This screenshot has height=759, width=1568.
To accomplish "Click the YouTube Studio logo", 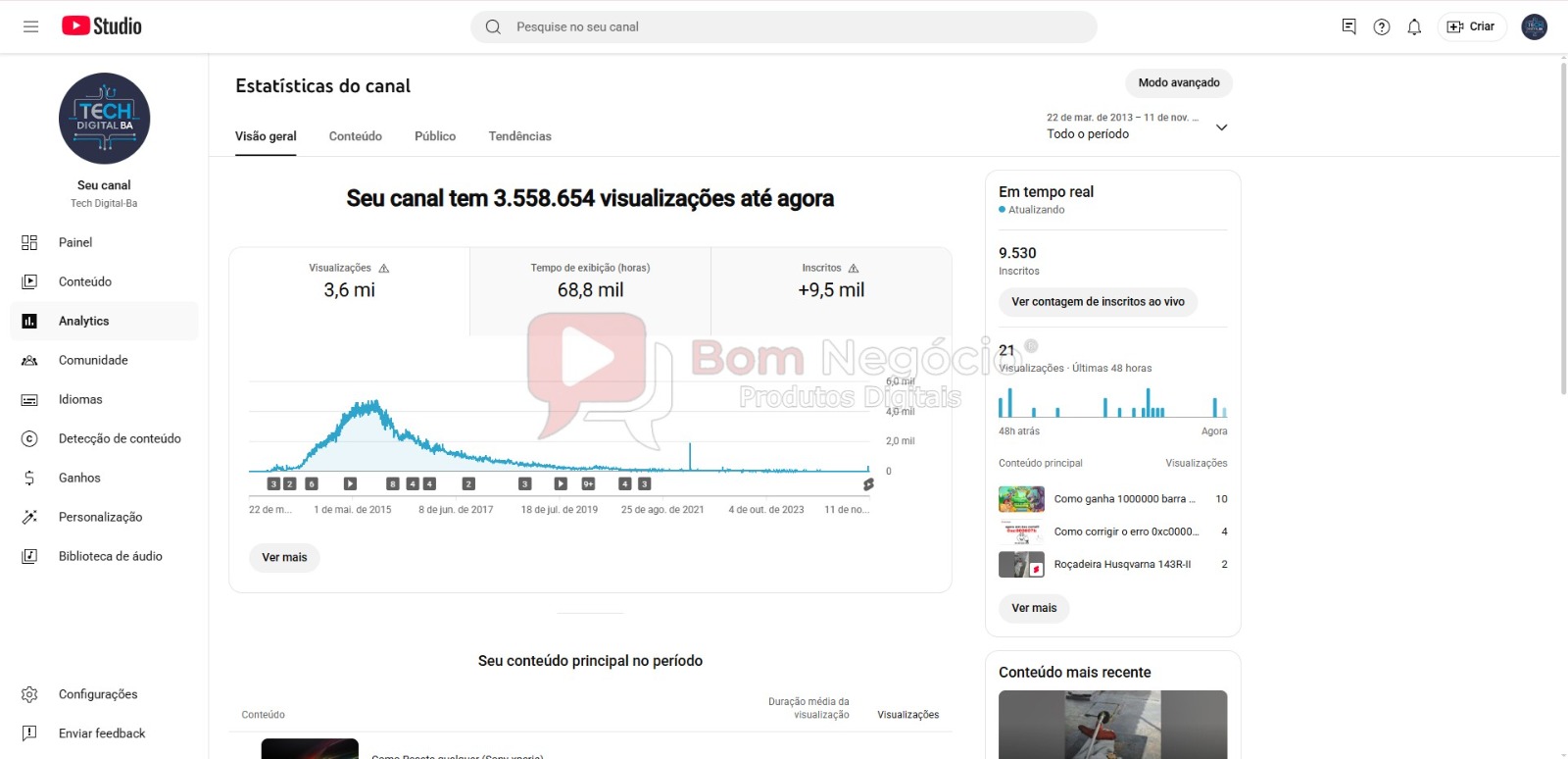I will 102,26.
